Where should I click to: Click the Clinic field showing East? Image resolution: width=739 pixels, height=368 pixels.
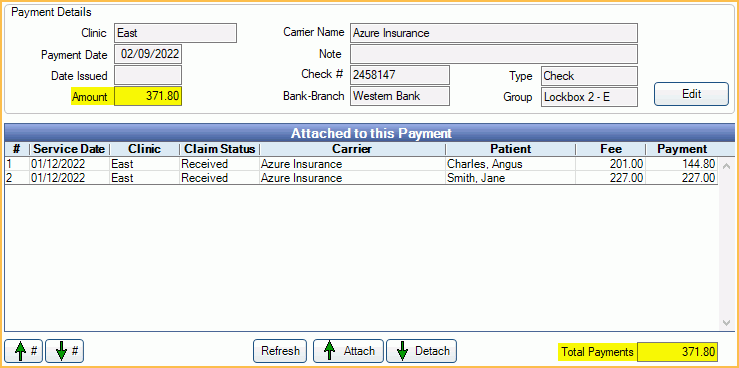[x=175, y=33]
